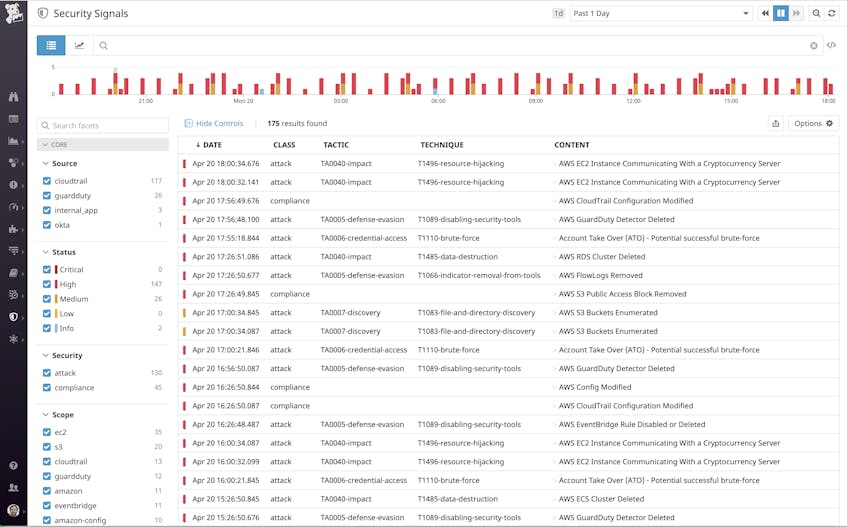Open the Integrations puzzle-piece sidebar icon

coord(14,229)
